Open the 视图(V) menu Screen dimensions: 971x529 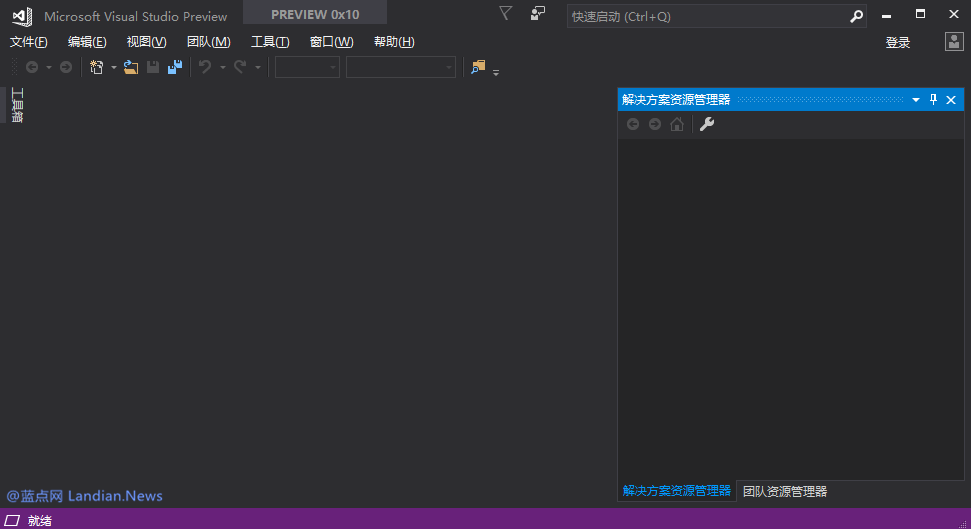pyautogui.click(x=146, y=42)
